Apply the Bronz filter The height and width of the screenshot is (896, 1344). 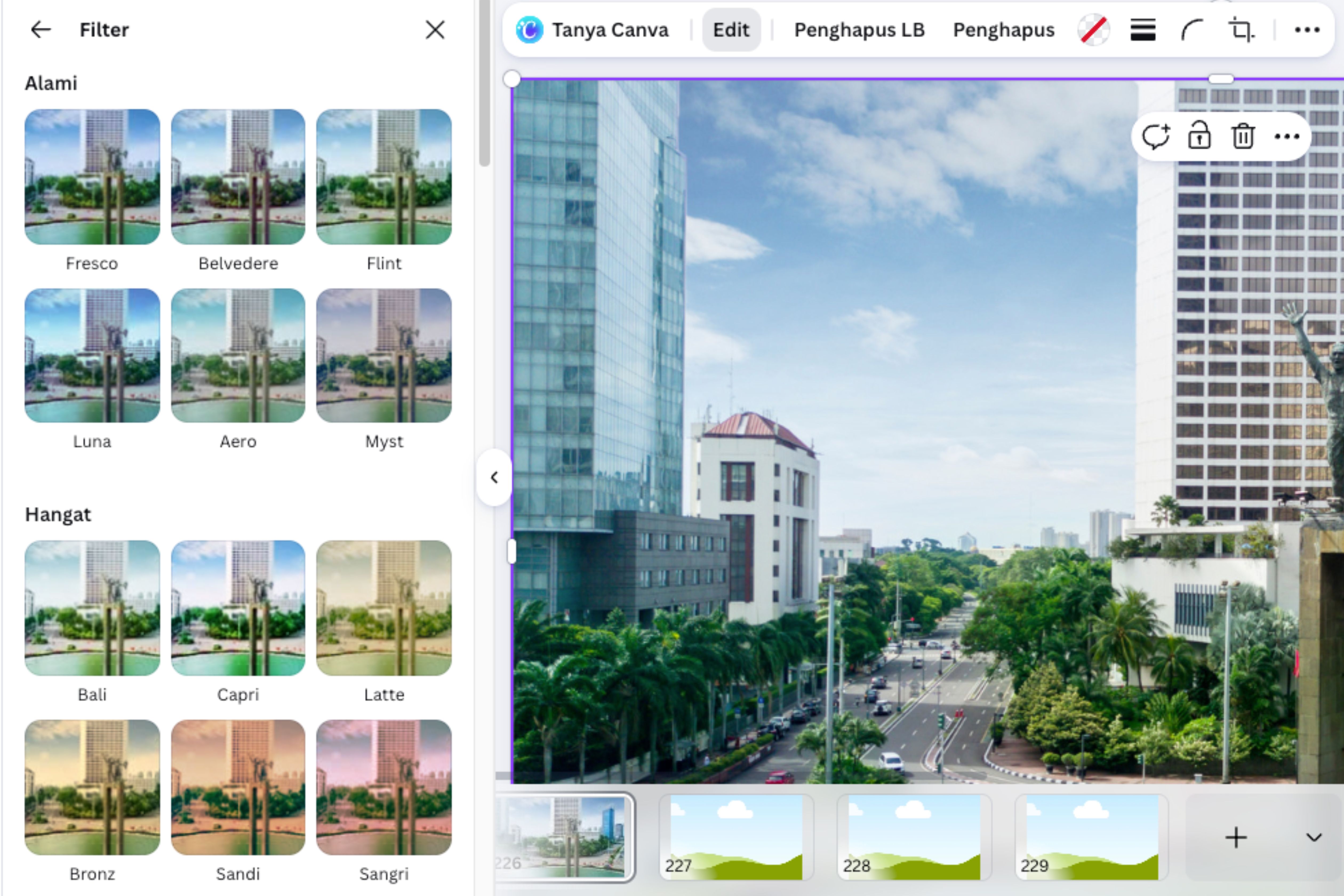(x=92, y=787)
